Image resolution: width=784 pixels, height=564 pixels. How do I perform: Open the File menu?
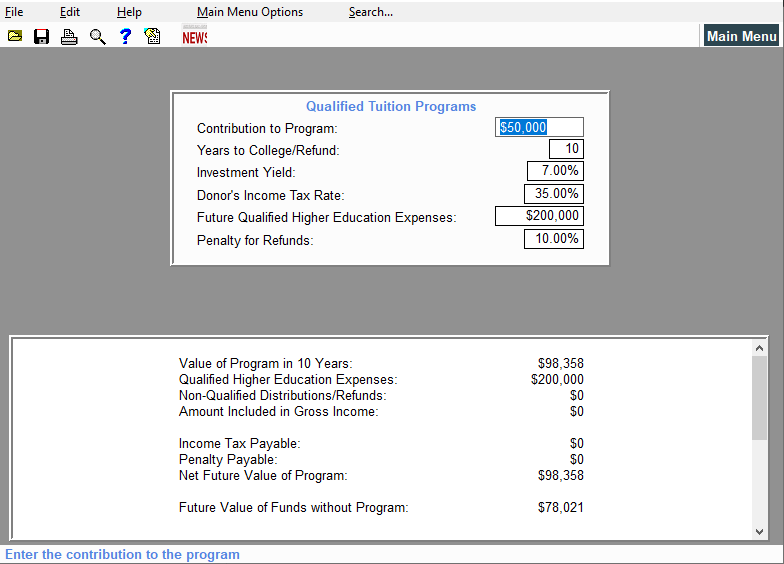point(14,12)
